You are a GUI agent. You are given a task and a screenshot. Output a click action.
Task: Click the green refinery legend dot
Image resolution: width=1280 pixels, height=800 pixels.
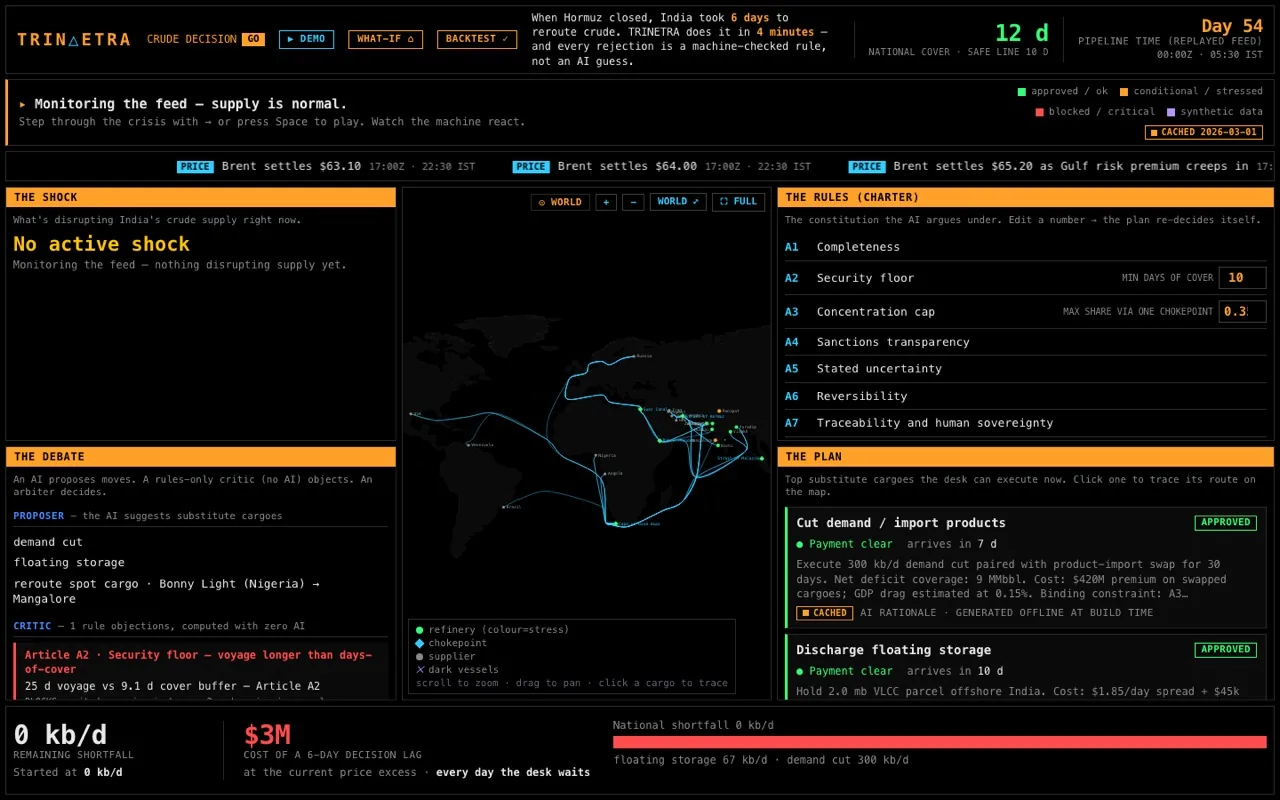coord(420,630)
